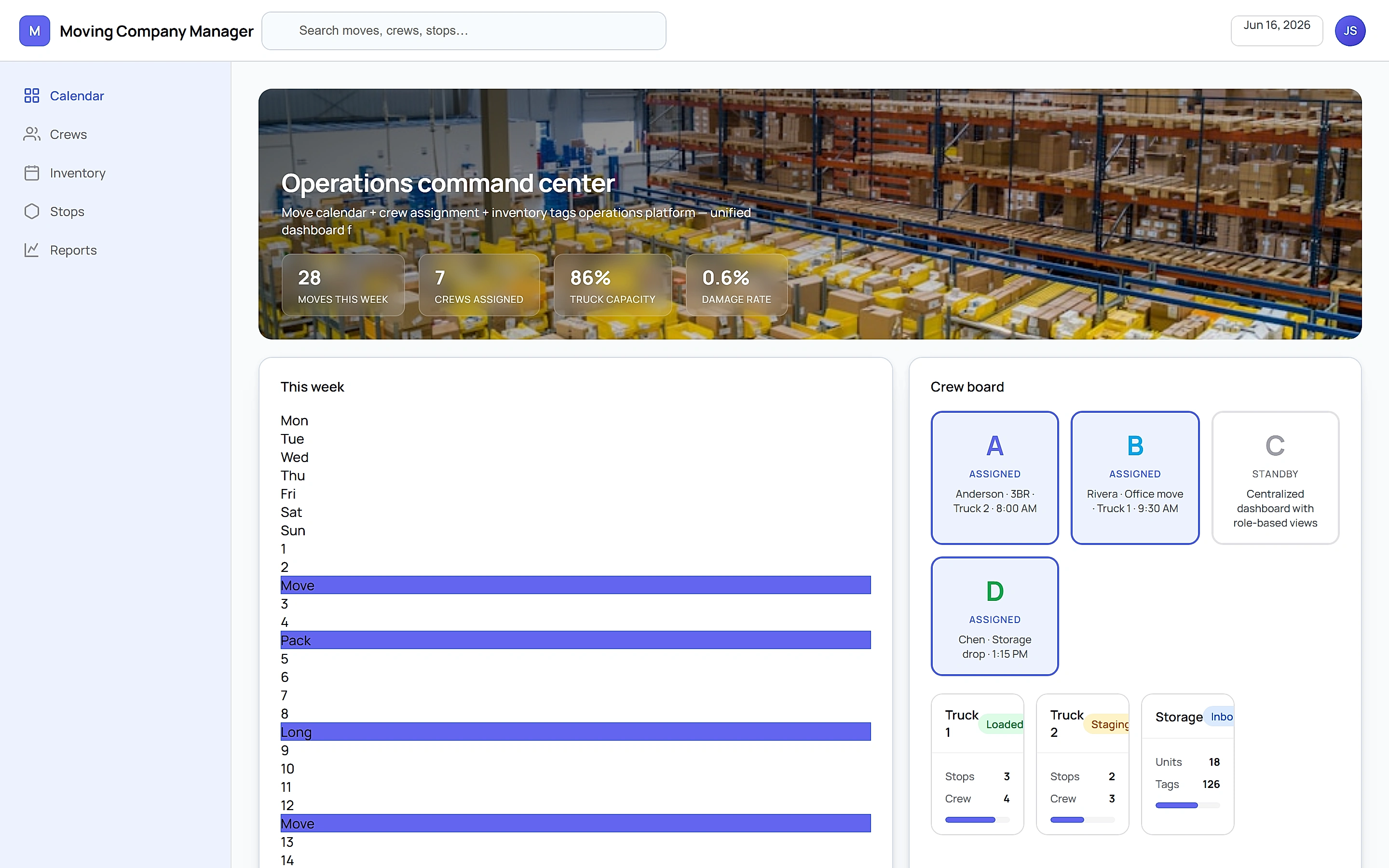
Task: Select the 7 Crews Assigned stat card
Action: click(479, 285)
